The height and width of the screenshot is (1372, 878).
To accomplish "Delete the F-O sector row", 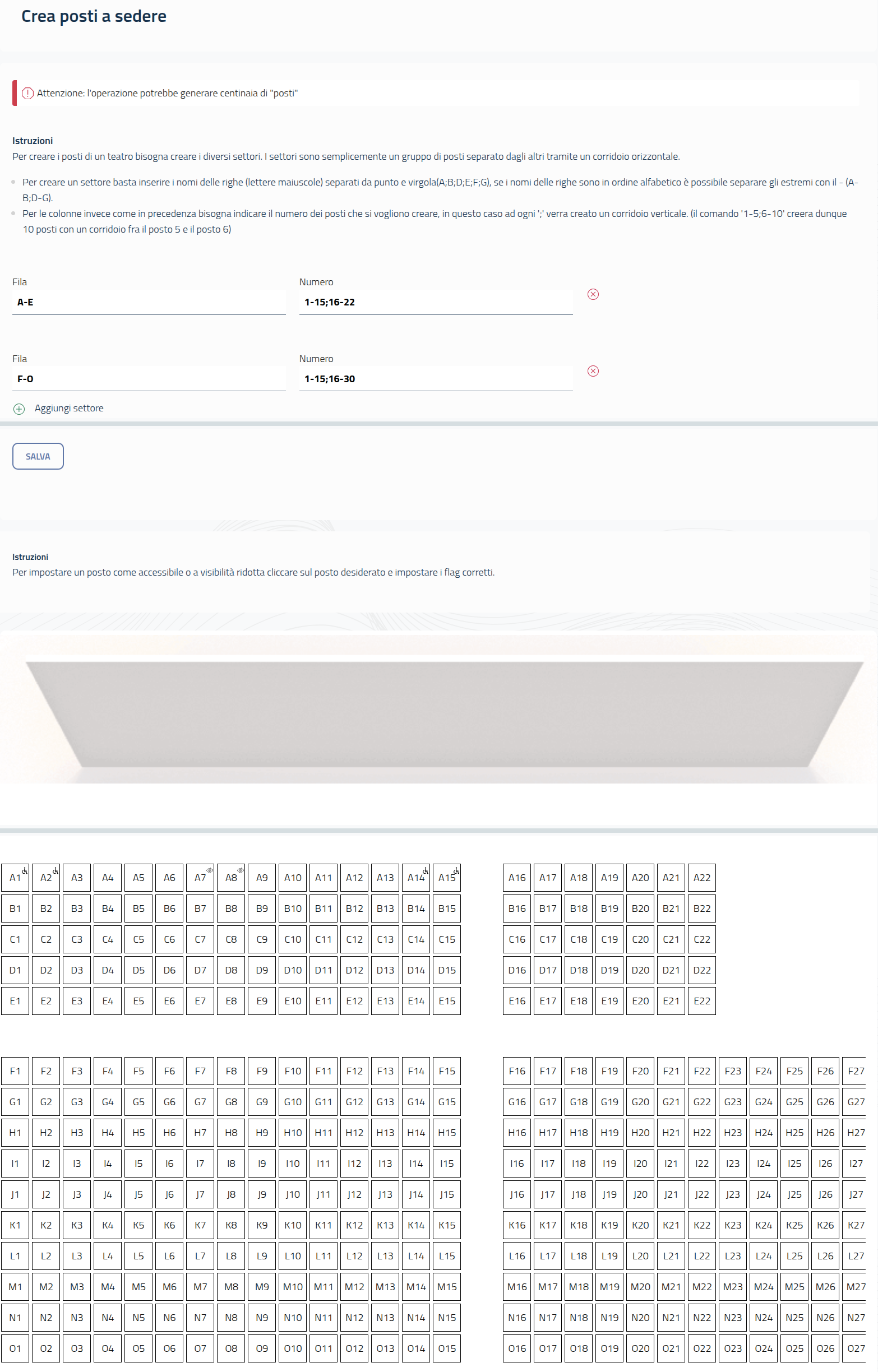I will click(x=593, y=371).
